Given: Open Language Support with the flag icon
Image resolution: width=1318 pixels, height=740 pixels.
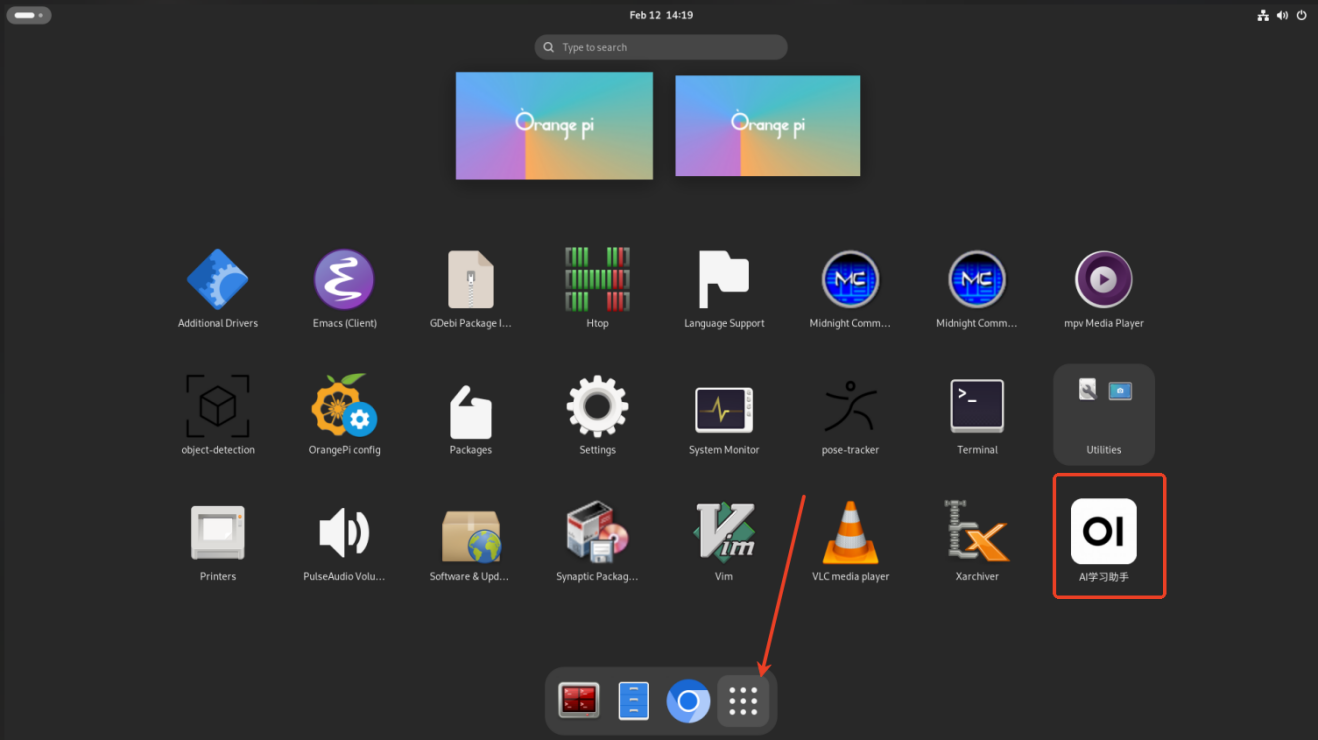Looking at the screenshot, I should tap(724, 280).
